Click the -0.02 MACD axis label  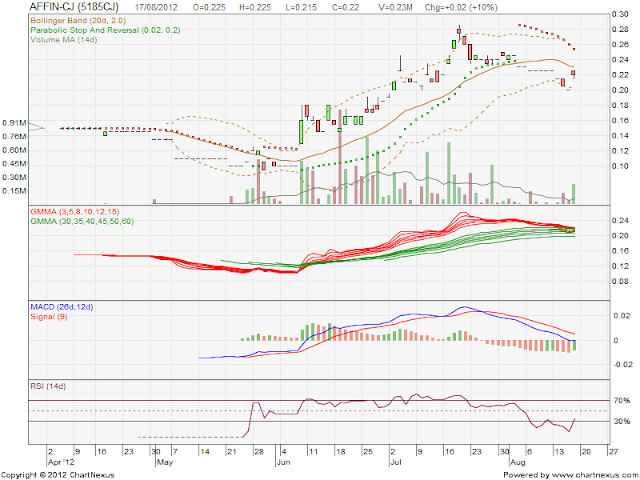click(622, 364)
